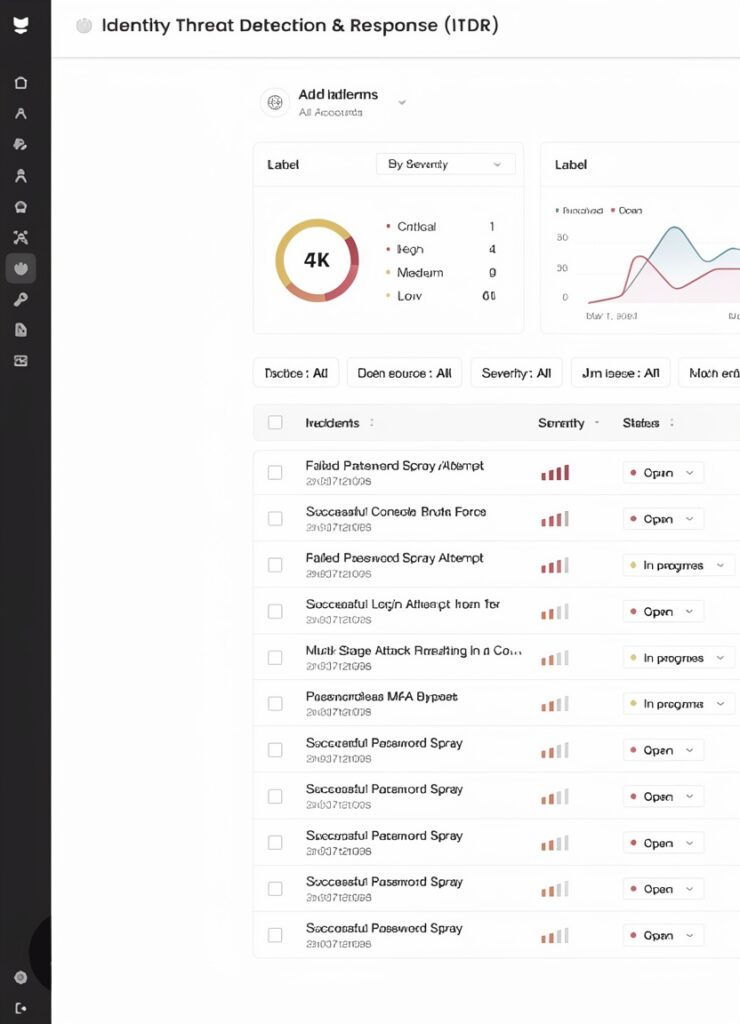Check the Successful Console Brute Force row checkbox
This screenshot has width=740, height=1024.
[275, 519]
